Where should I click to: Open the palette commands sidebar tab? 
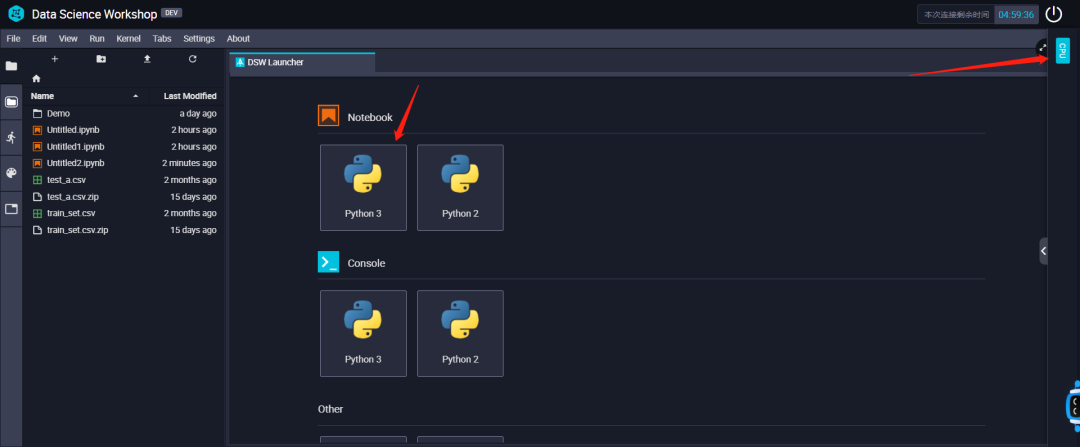click(x=11, y=173)
